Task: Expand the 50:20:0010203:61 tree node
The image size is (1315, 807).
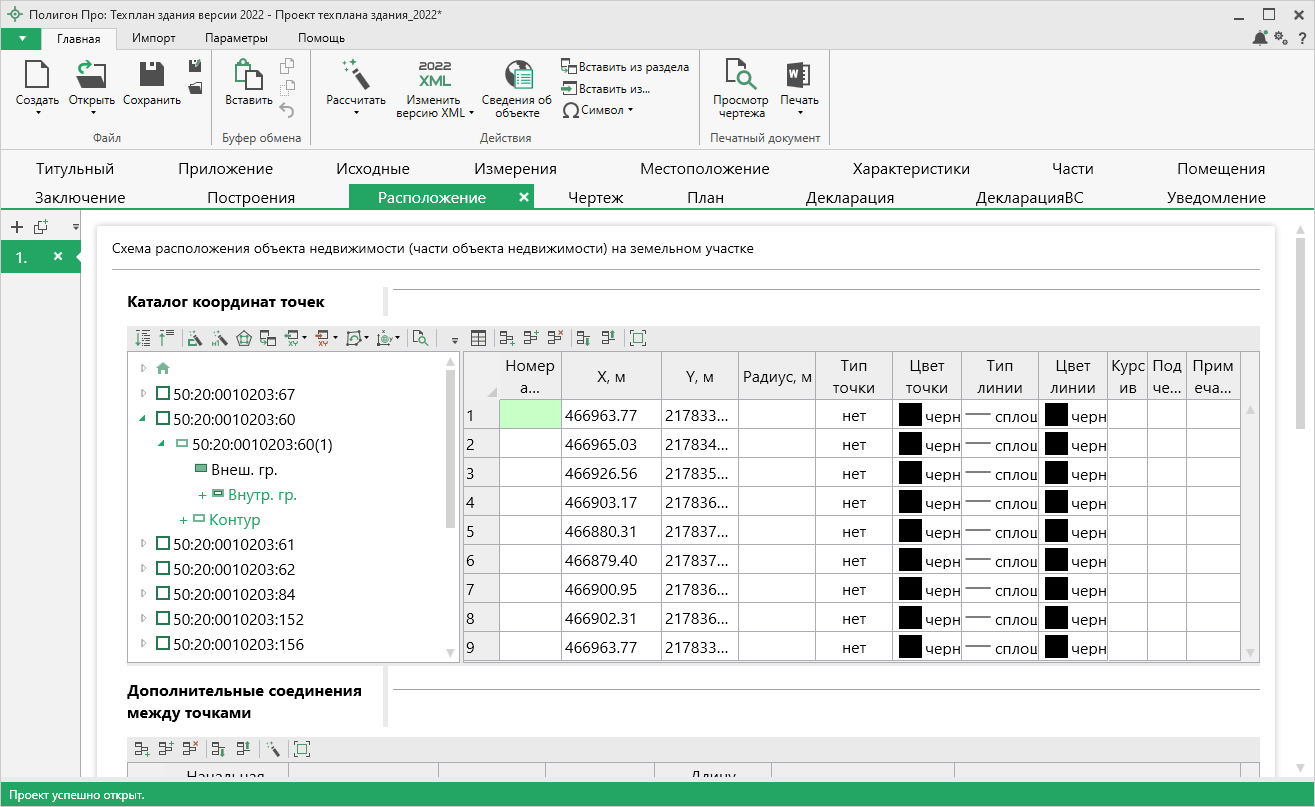Action: (143, 544)
